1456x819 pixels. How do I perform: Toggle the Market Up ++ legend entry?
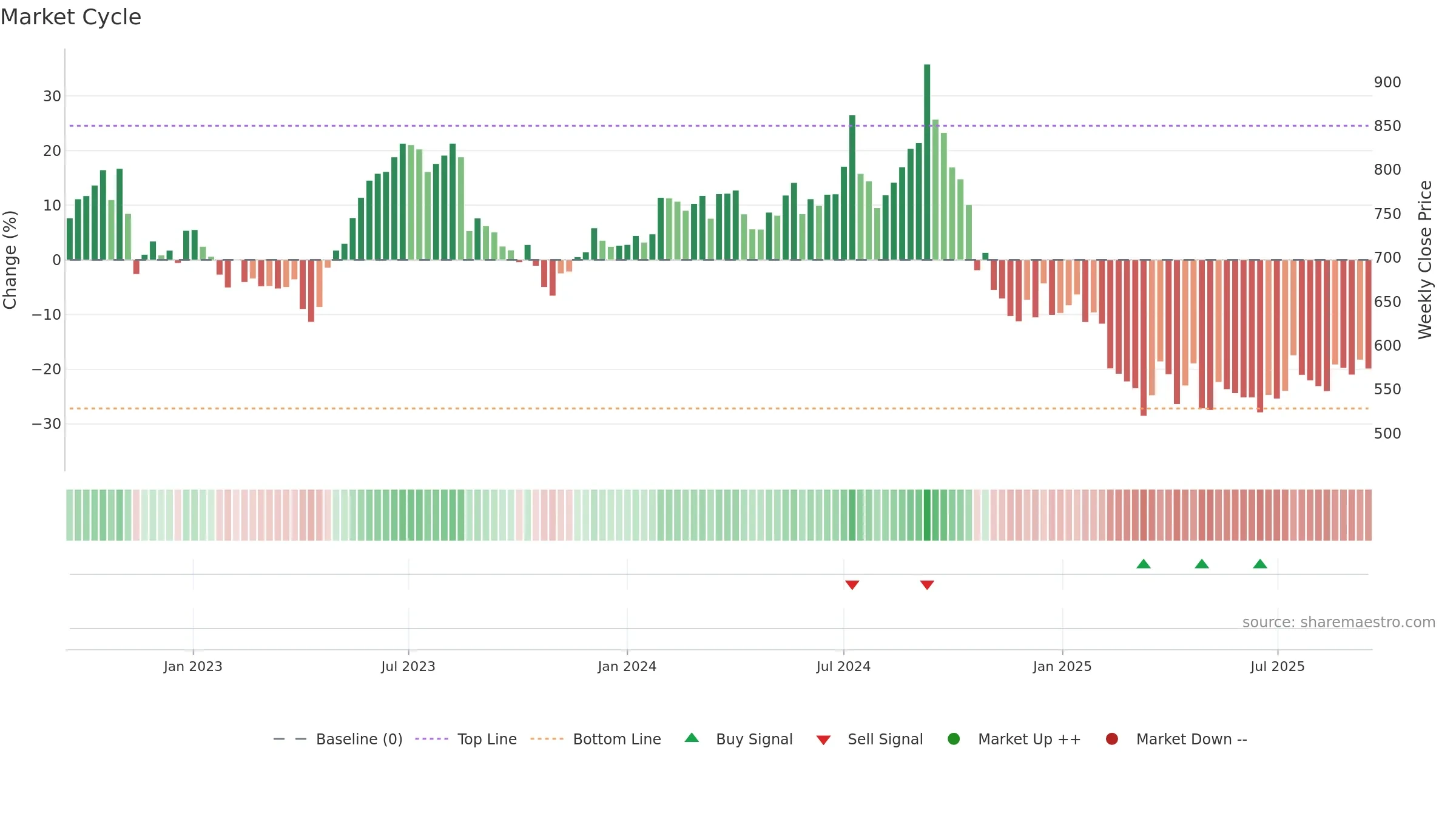[1014, 739]
